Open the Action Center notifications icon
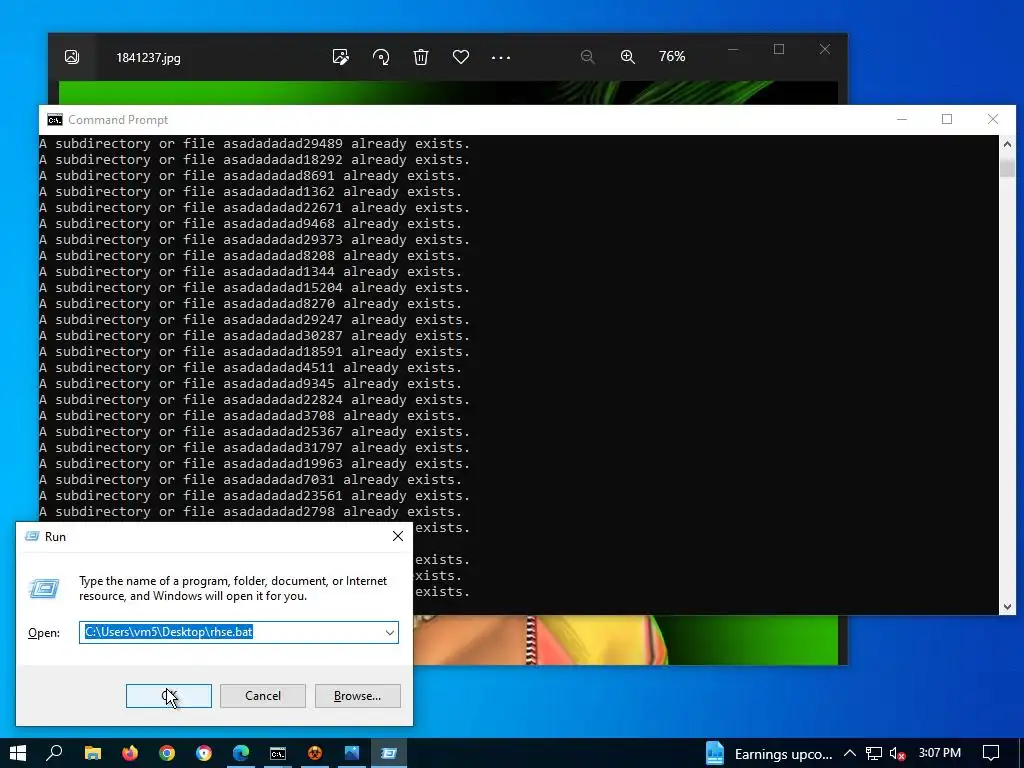The height and width of the screenshot is (768, 1024). 991,754
